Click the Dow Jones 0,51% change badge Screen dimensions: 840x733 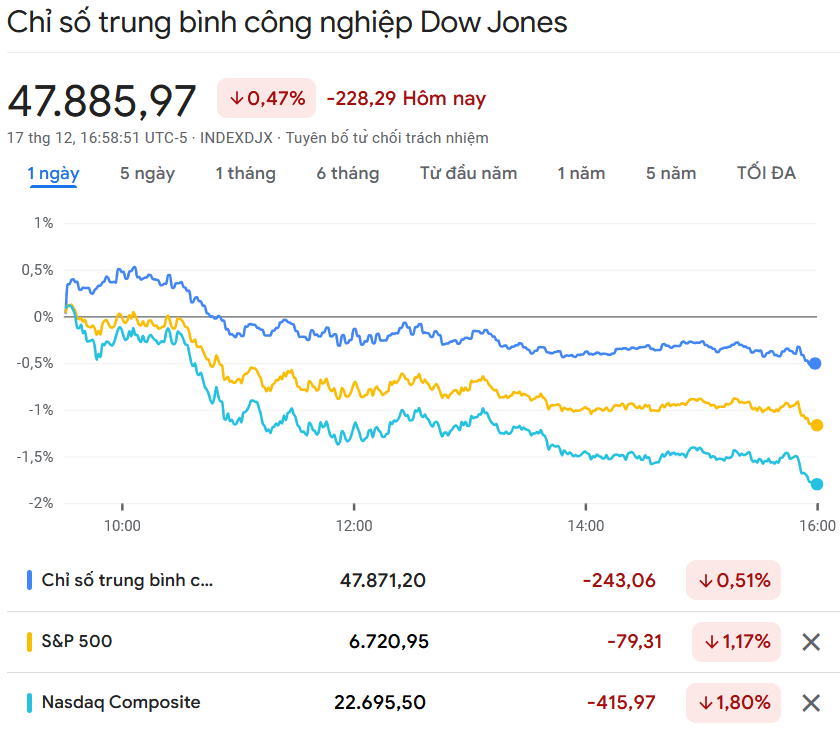[x=733, y=580]
